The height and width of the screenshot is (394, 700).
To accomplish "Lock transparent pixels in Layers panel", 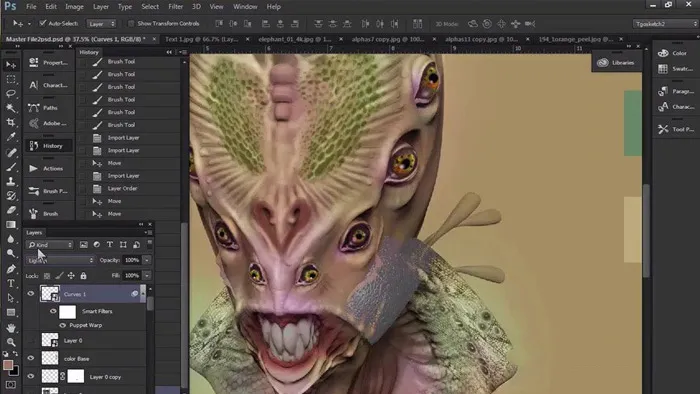I will (x=47, y=276).
